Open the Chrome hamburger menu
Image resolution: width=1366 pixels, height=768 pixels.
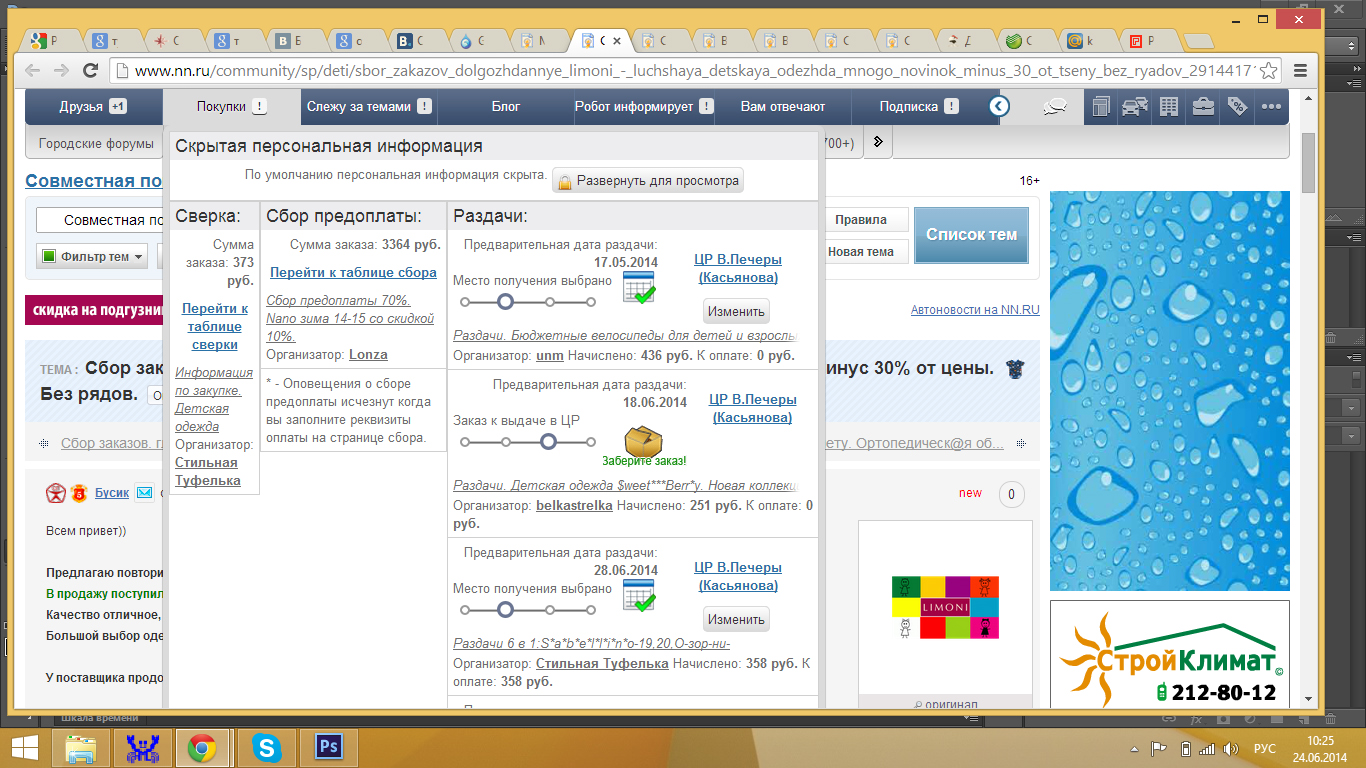tap(1300, 71)
